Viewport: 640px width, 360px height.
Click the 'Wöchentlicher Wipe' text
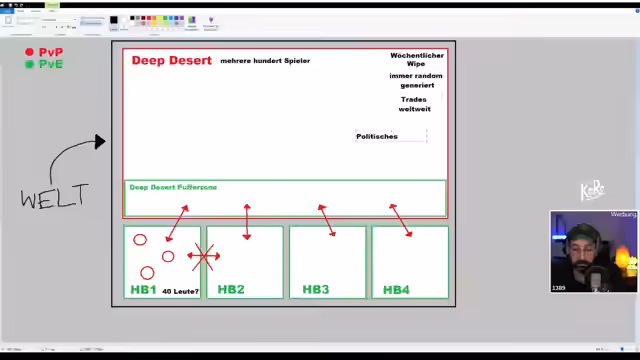(x=417, y=60)
